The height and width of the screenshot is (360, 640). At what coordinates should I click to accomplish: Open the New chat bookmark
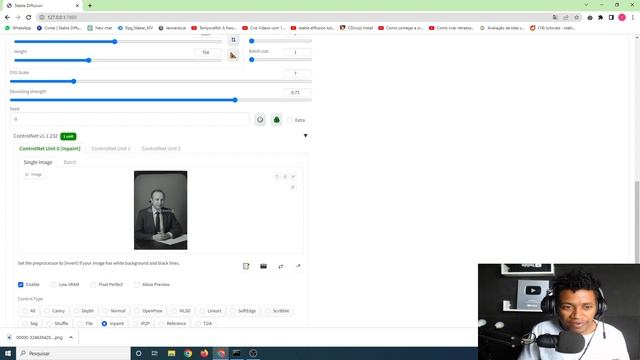100,28
